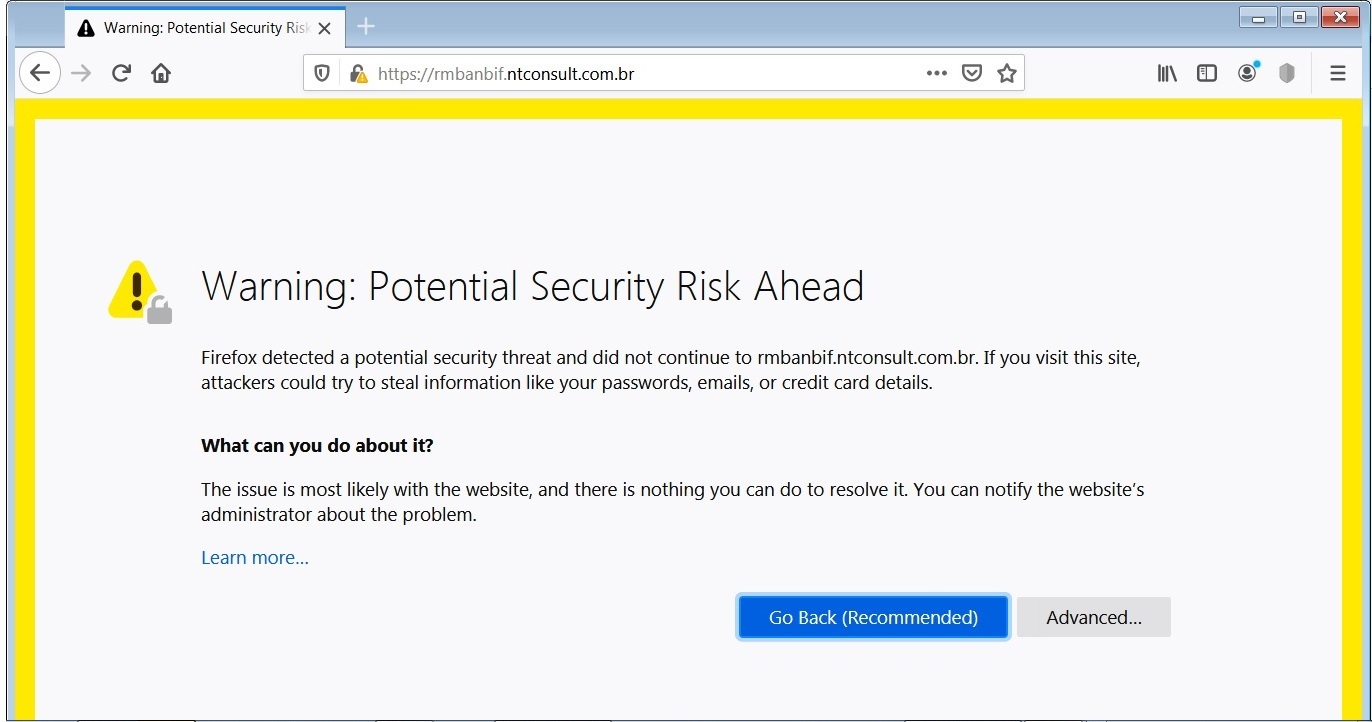Screen dimensions: 1372x722
Task: Open the Firefox hamburger application menu
Action: coord(1338,73)
